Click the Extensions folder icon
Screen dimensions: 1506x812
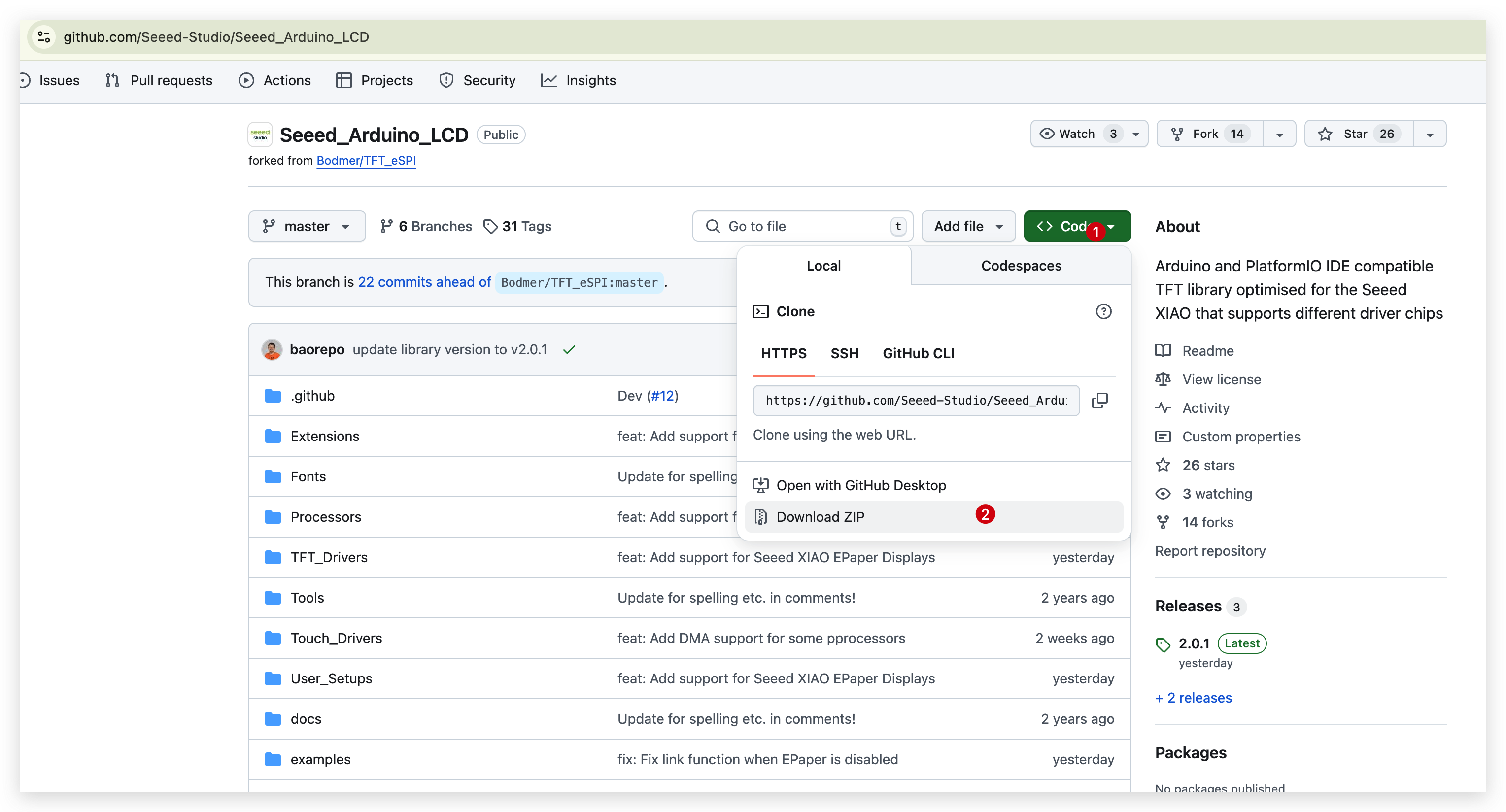tap(273, 436)
